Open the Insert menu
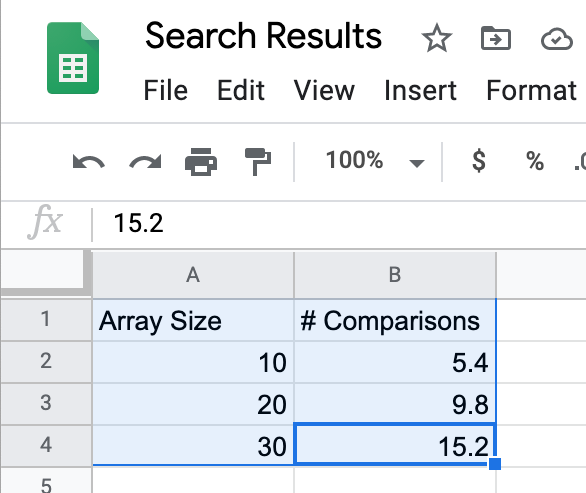This screenshot has height=493, width=586. [x=420, y=90]
